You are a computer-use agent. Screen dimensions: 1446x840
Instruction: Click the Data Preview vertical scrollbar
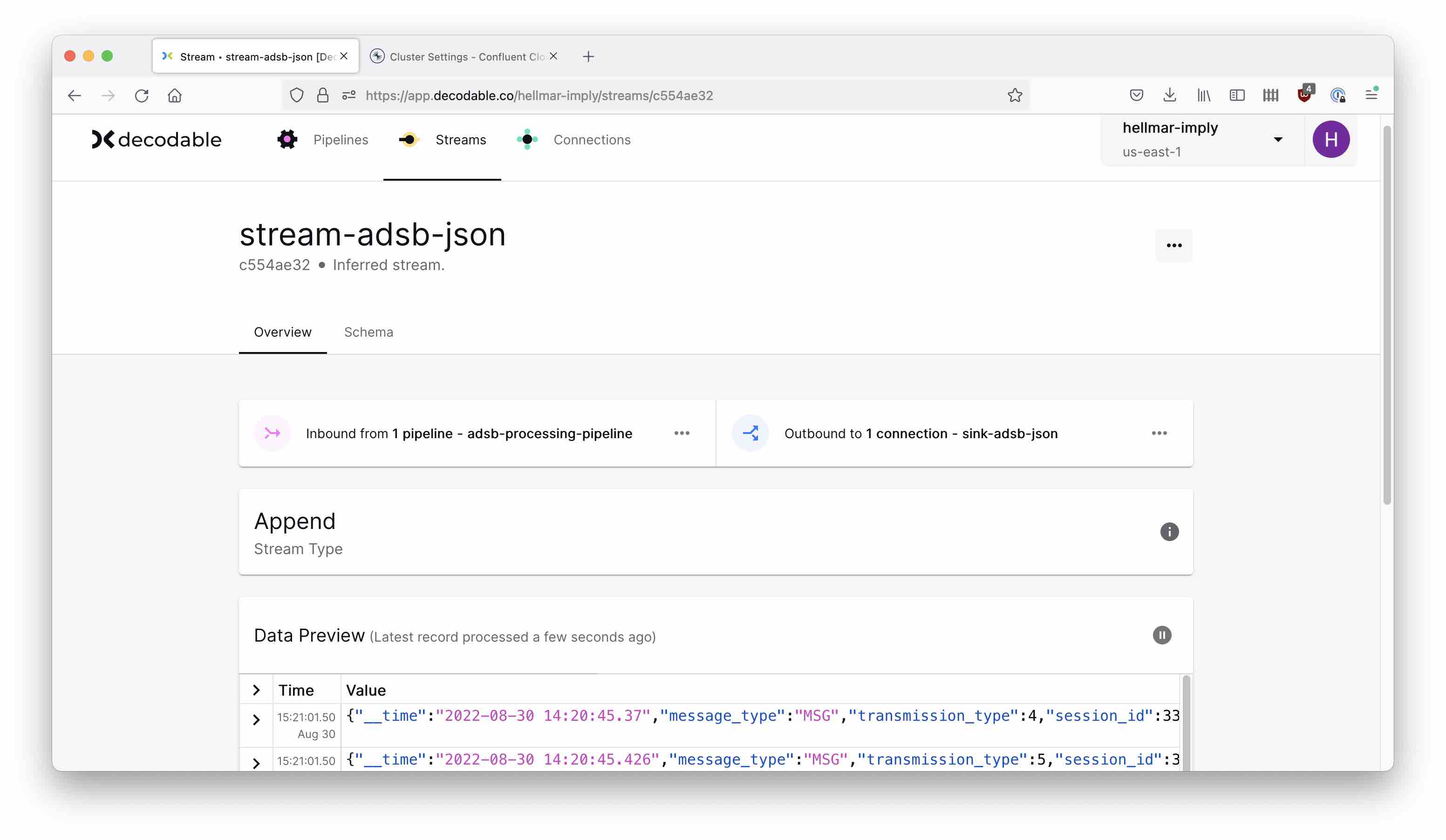coord(1186,723)
